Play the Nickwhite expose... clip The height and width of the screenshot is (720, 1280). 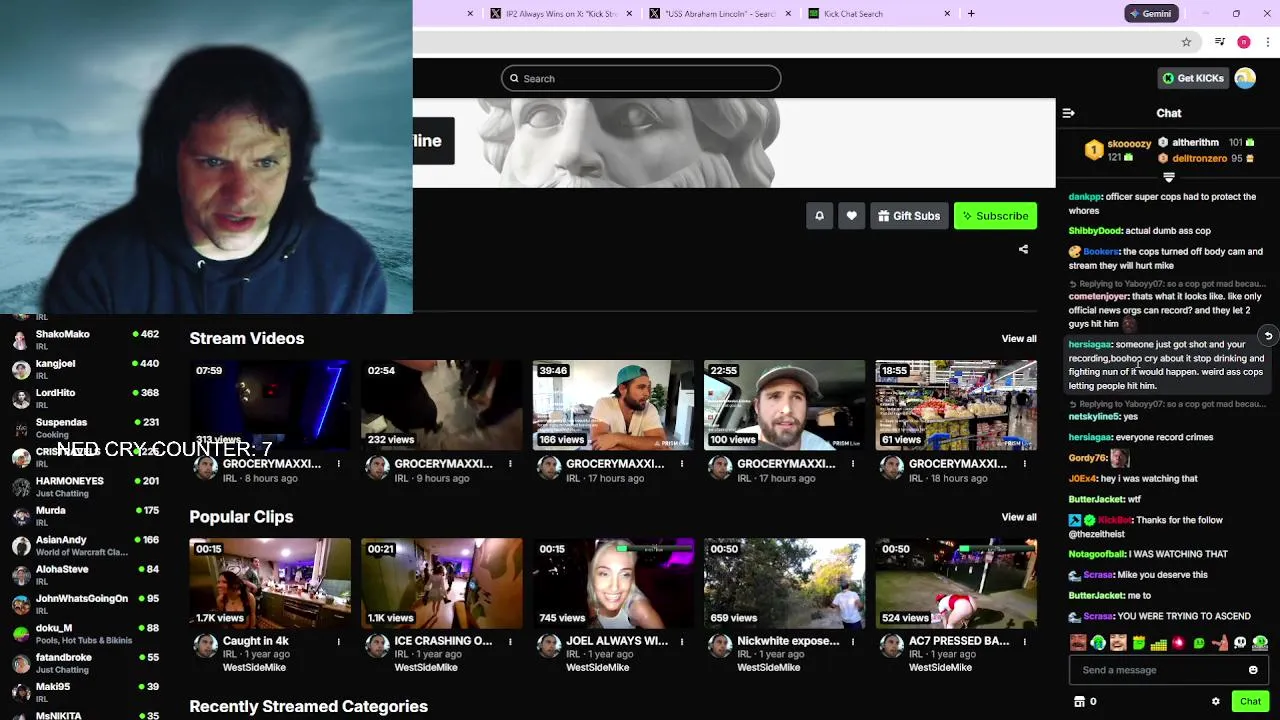click(784, 583)
